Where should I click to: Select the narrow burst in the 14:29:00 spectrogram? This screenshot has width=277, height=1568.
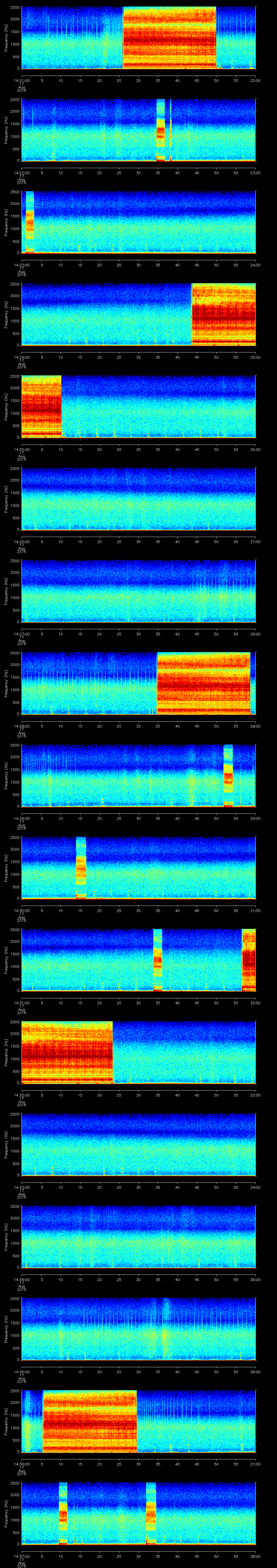tap(228, 775)
